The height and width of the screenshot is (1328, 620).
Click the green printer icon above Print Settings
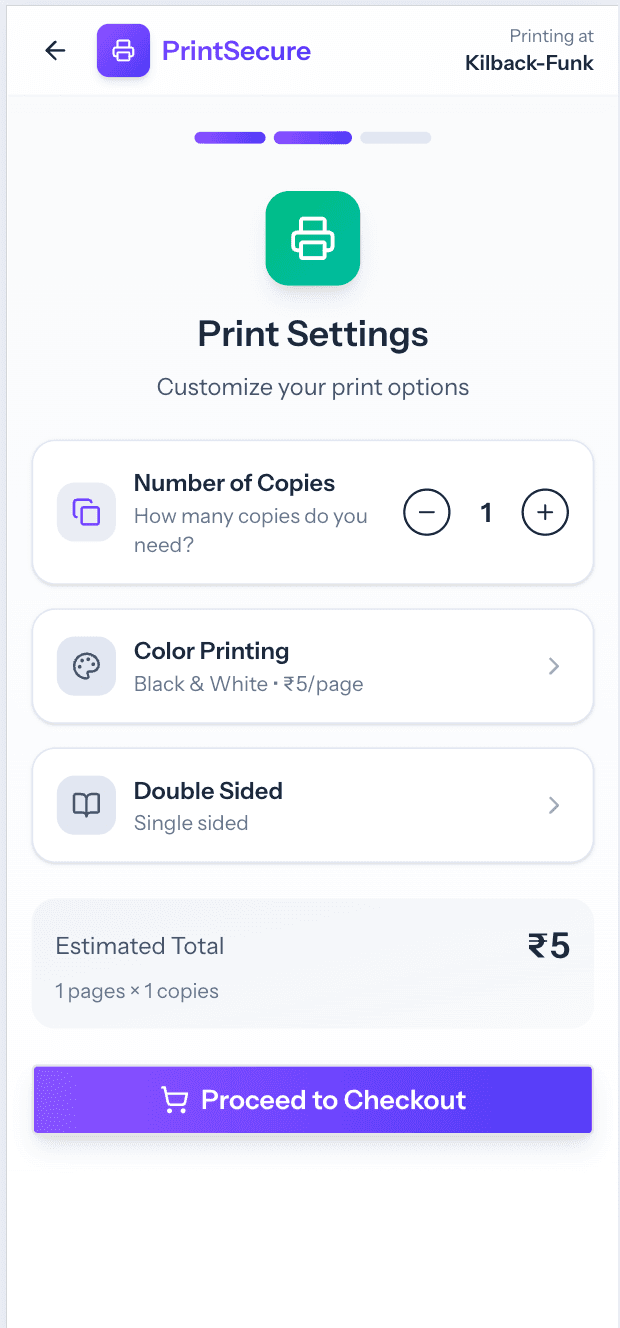tap(313, 238)
